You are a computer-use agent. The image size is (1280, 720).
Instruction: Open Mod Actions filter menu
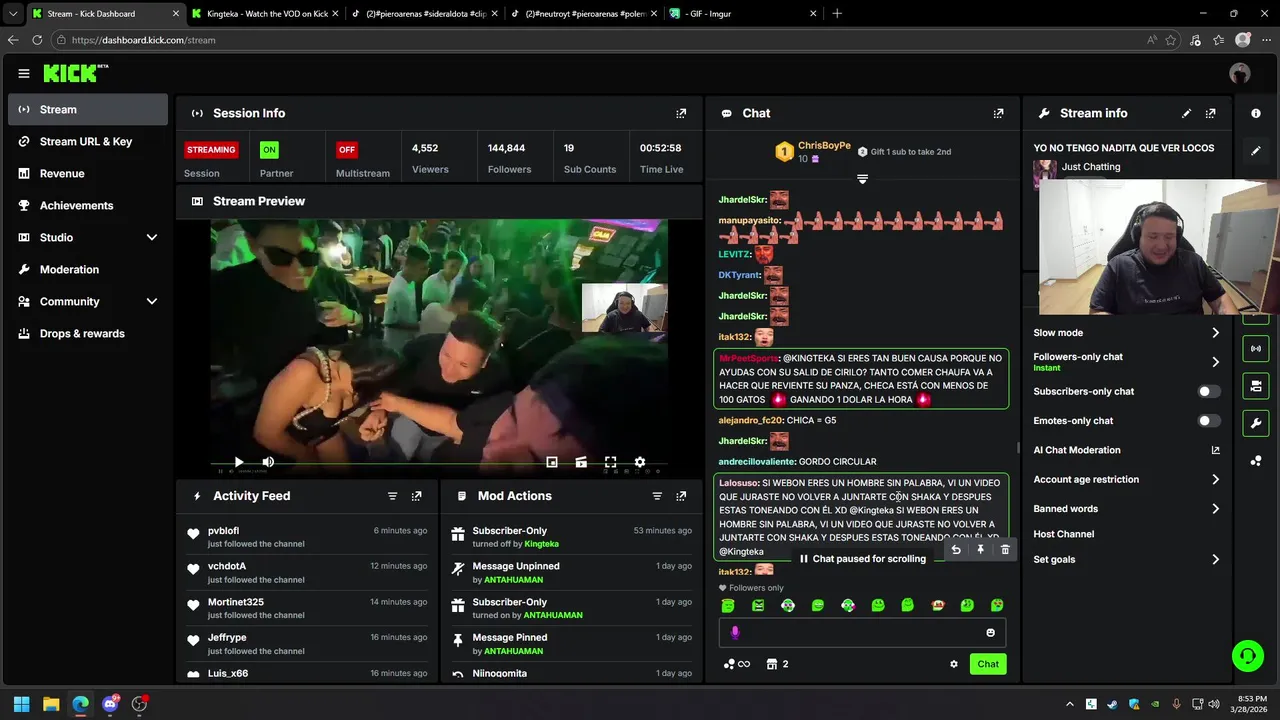click(x=657, y=496)
